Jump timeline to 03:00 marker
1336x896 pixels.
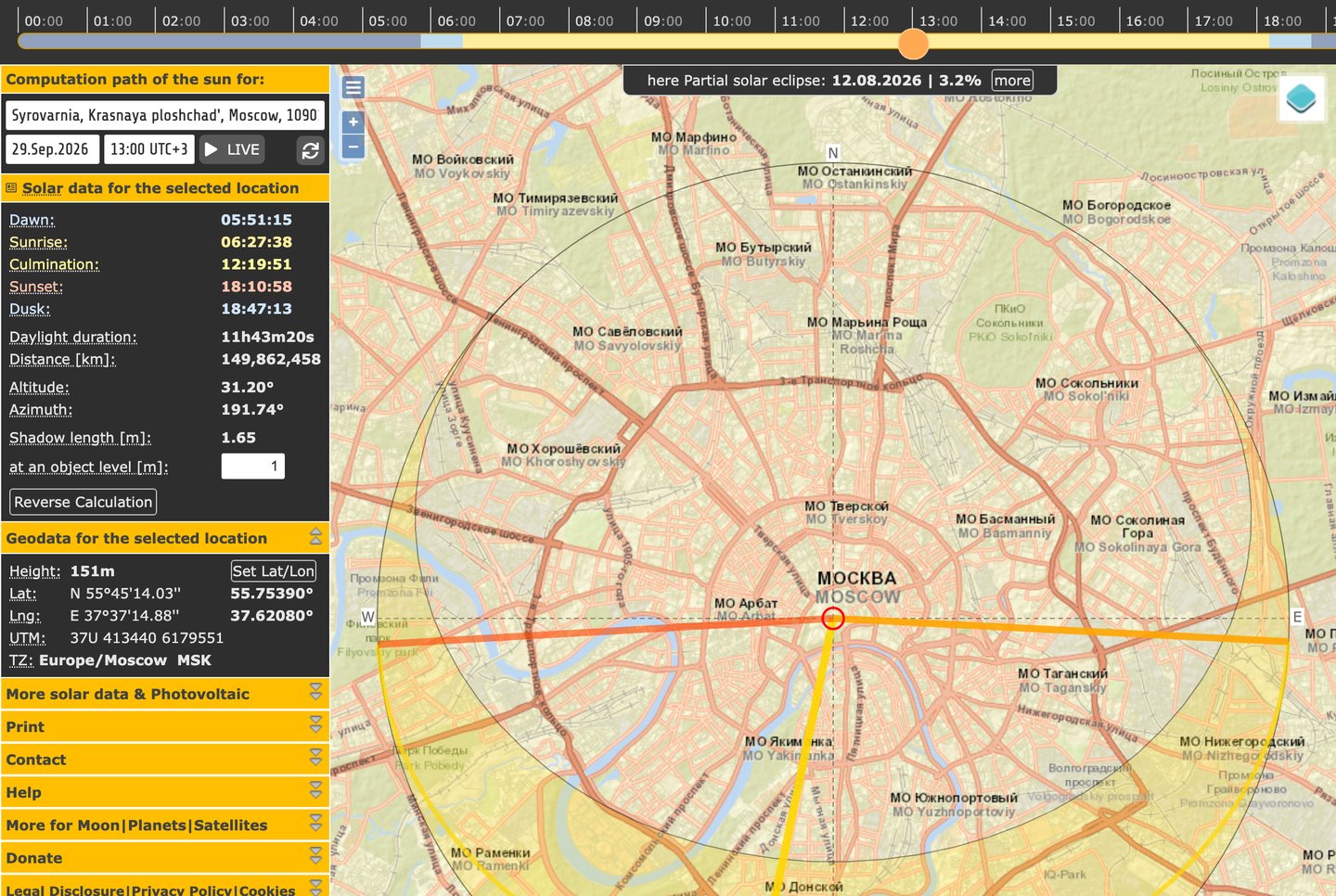click(250, 20)
